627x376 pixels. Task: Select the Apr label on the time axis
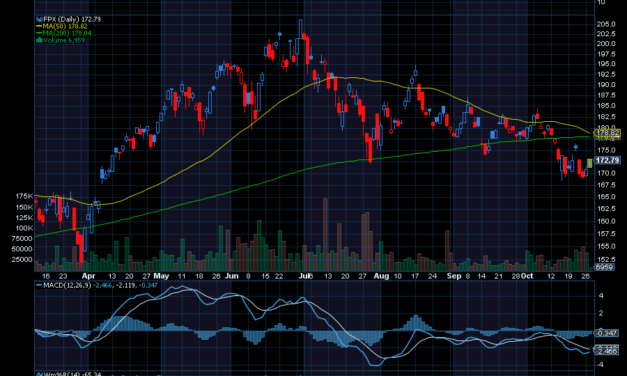tap(88, 276)
